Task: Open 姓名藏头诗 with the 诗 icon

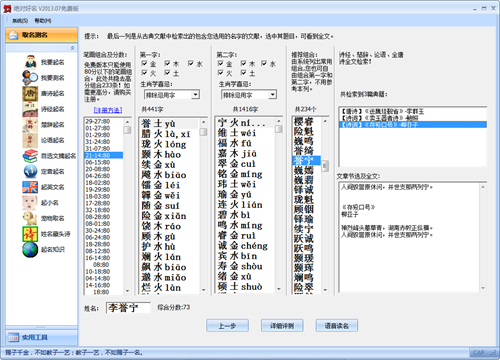Action: coord(47,234)
